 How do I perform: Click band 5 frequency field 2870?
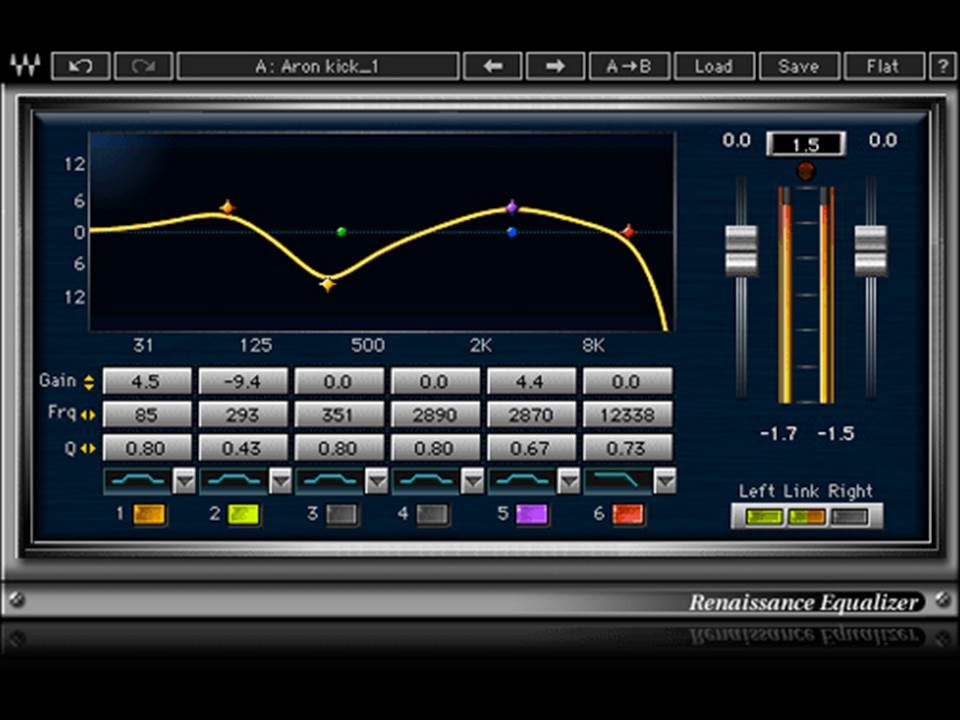pos(531,415)
